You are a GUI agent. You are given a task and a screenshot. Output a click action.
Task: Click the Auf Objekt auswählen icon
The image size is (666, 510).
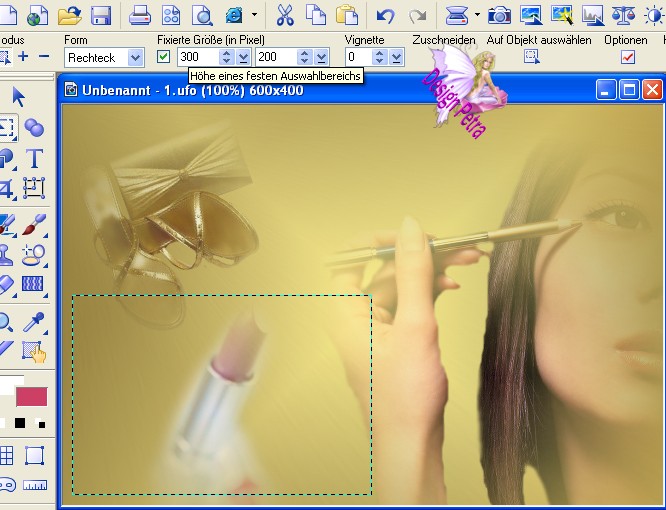[x=532, y=56]
